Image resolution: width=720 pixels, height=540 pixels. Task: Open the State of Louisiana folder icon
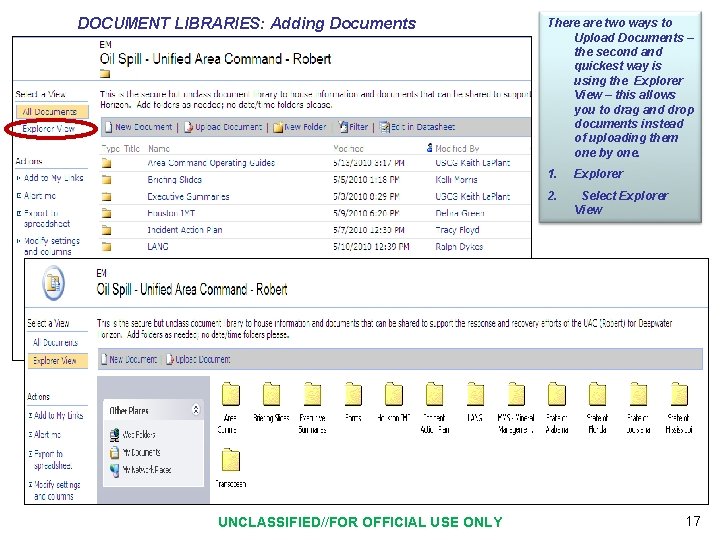point(638,394)
